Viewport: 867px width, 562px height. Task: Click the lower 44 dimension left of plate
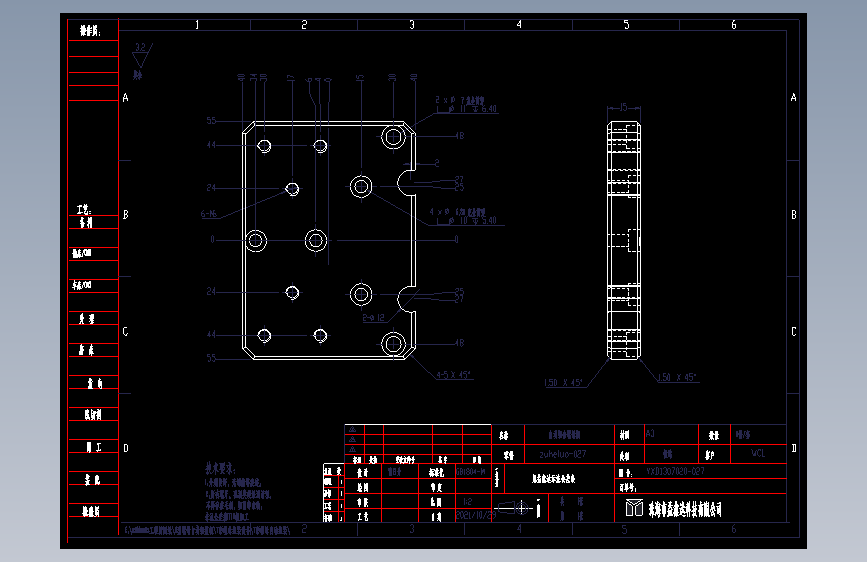coord(211,335)
